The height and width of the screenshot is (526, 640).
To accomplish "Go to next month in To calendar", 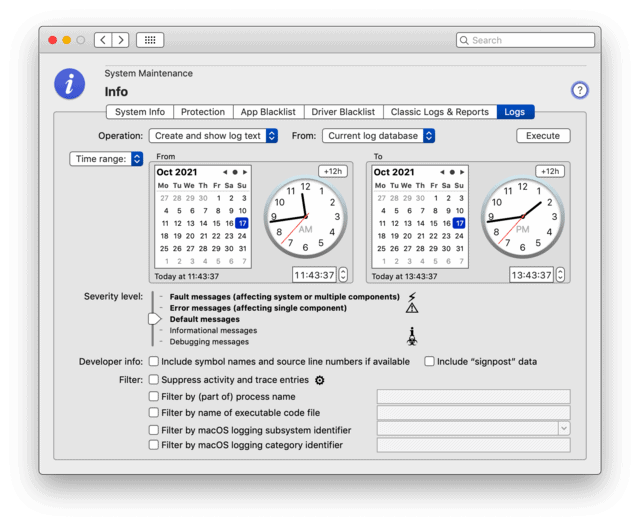I will tap(462, 172).
